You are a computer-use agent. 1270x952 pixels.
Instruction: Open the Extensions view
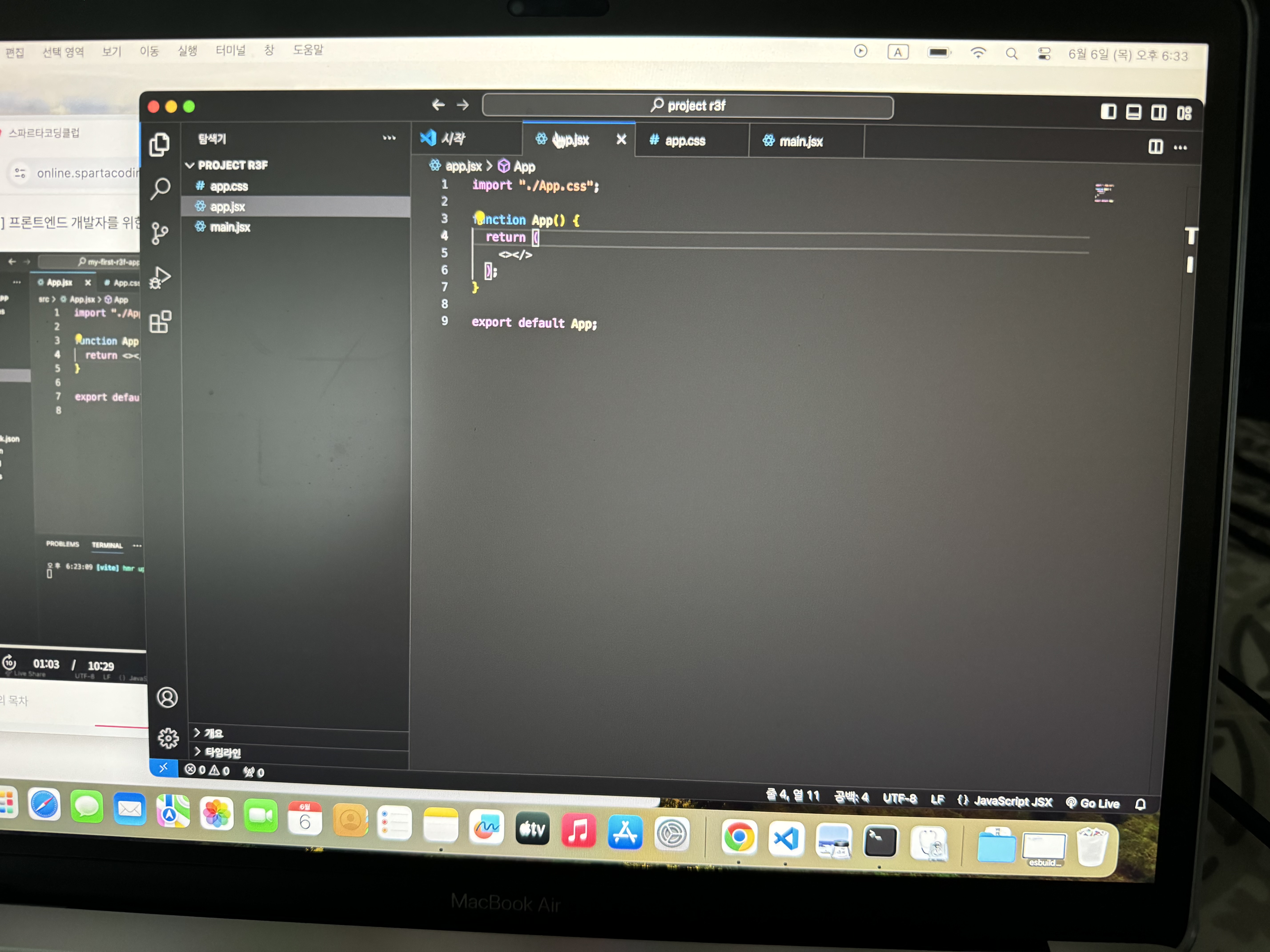tap(160, 322)
